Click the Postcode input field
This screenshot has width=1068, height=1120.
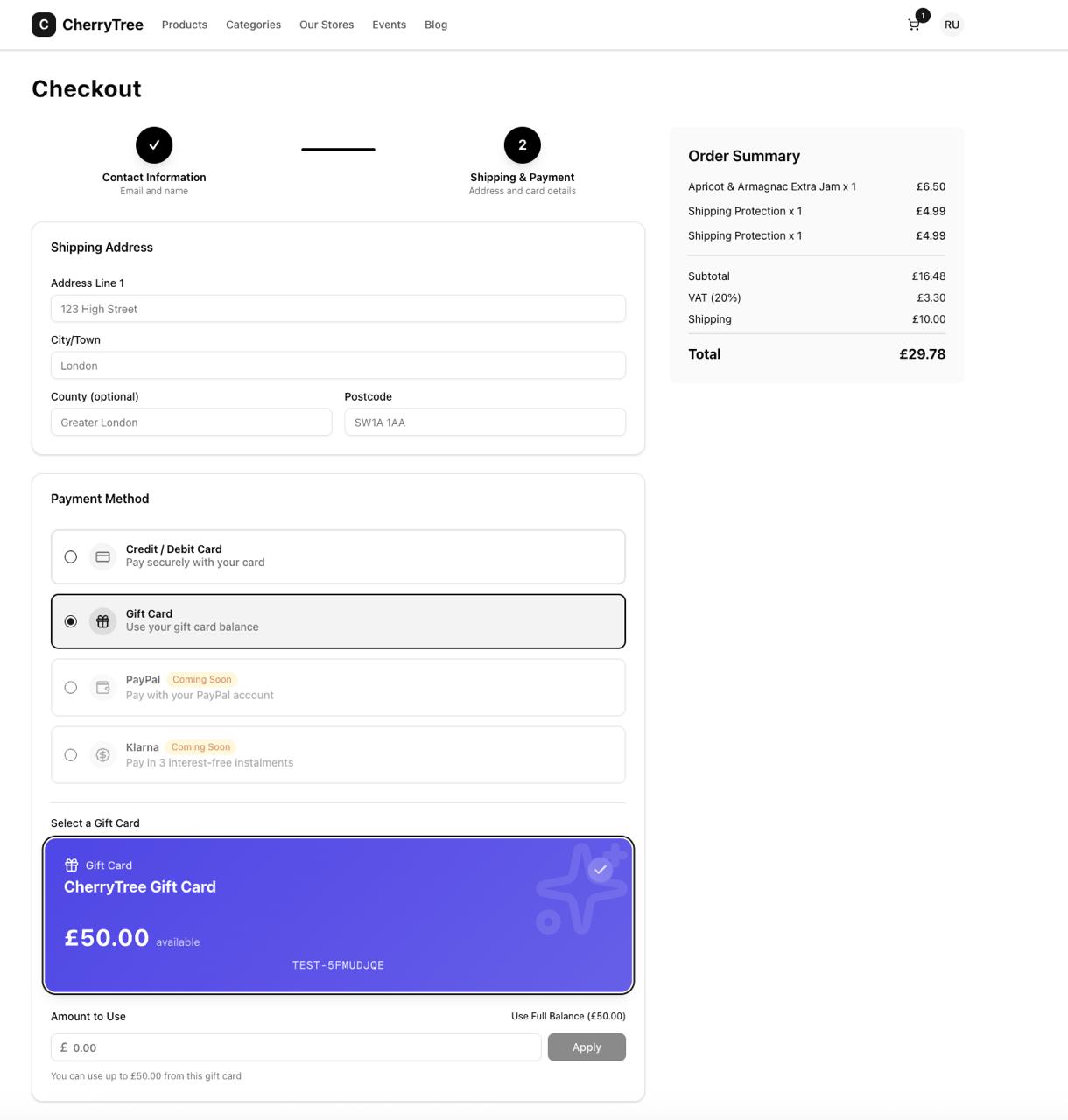coord(484,422)
